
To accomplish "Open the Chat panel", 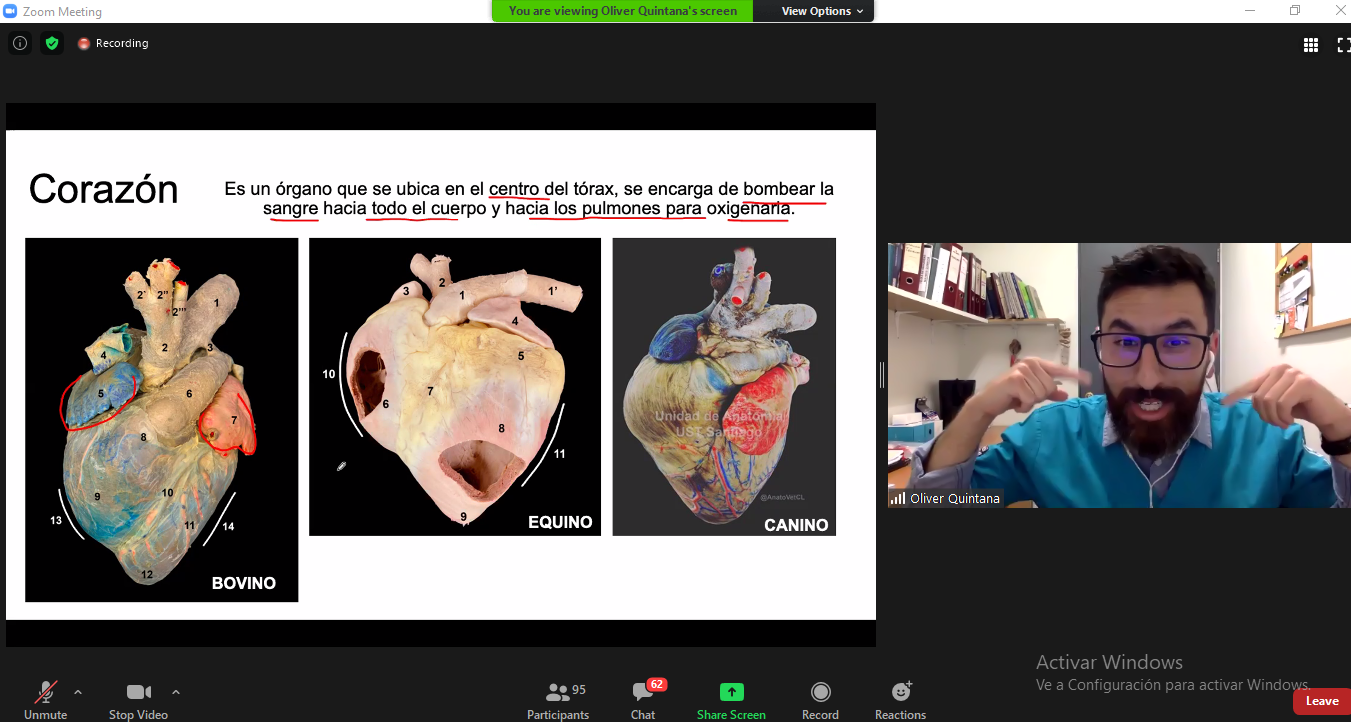I will click(x=643, y=699).
